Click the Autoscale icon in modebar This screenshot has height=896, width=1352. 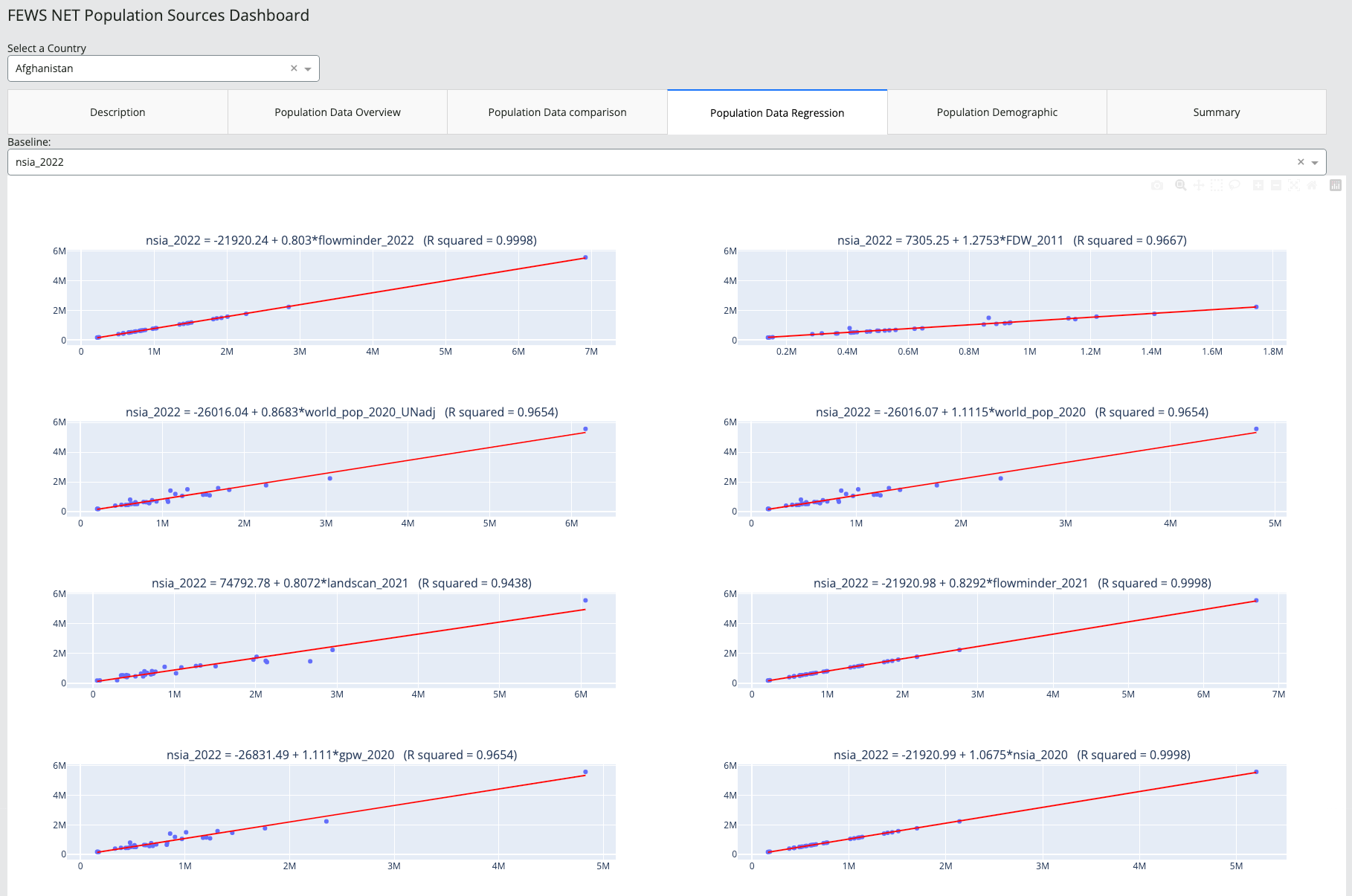[x=1294, y=185]
